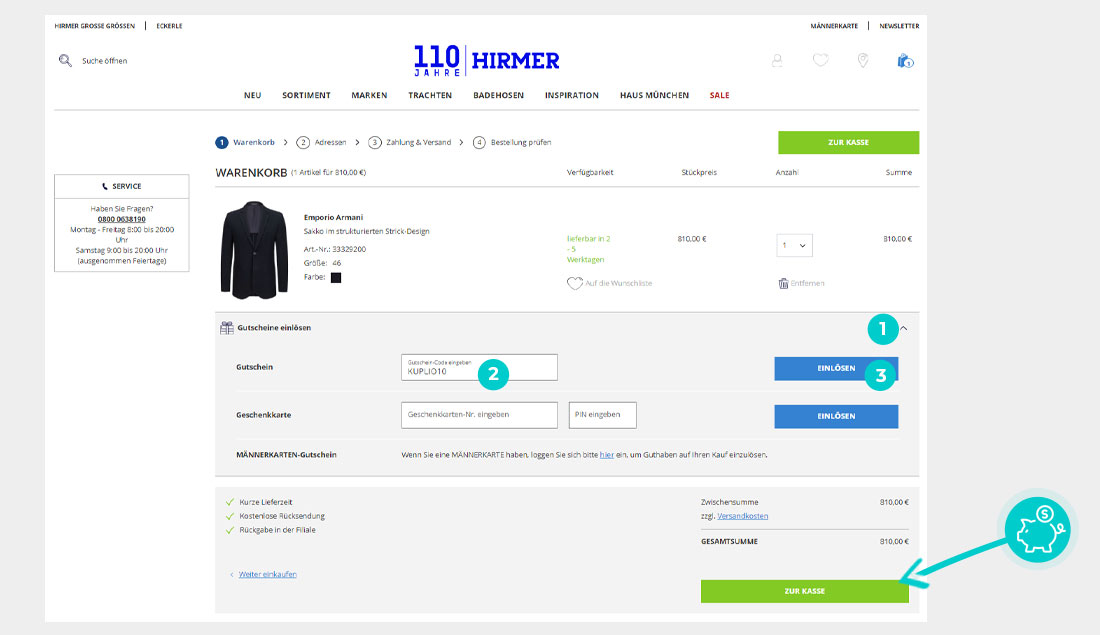Click the Gutscheine einlösen heading
The width and height of the screenshot is (1100, 635).
(274, 328)
